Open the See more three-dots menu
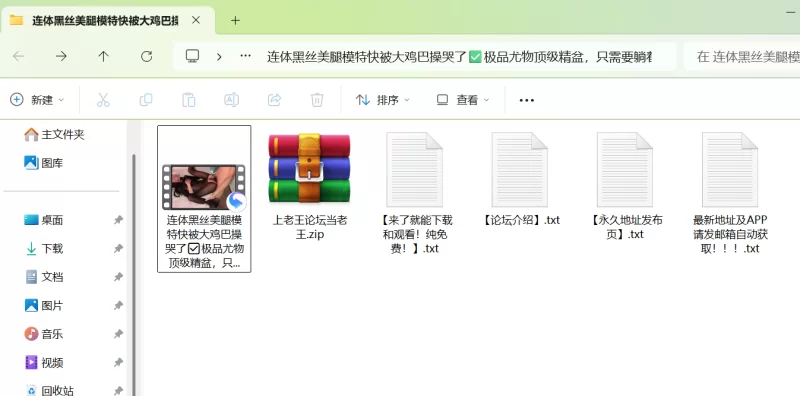This screenshot has width=800, height=396. (527, 100)
